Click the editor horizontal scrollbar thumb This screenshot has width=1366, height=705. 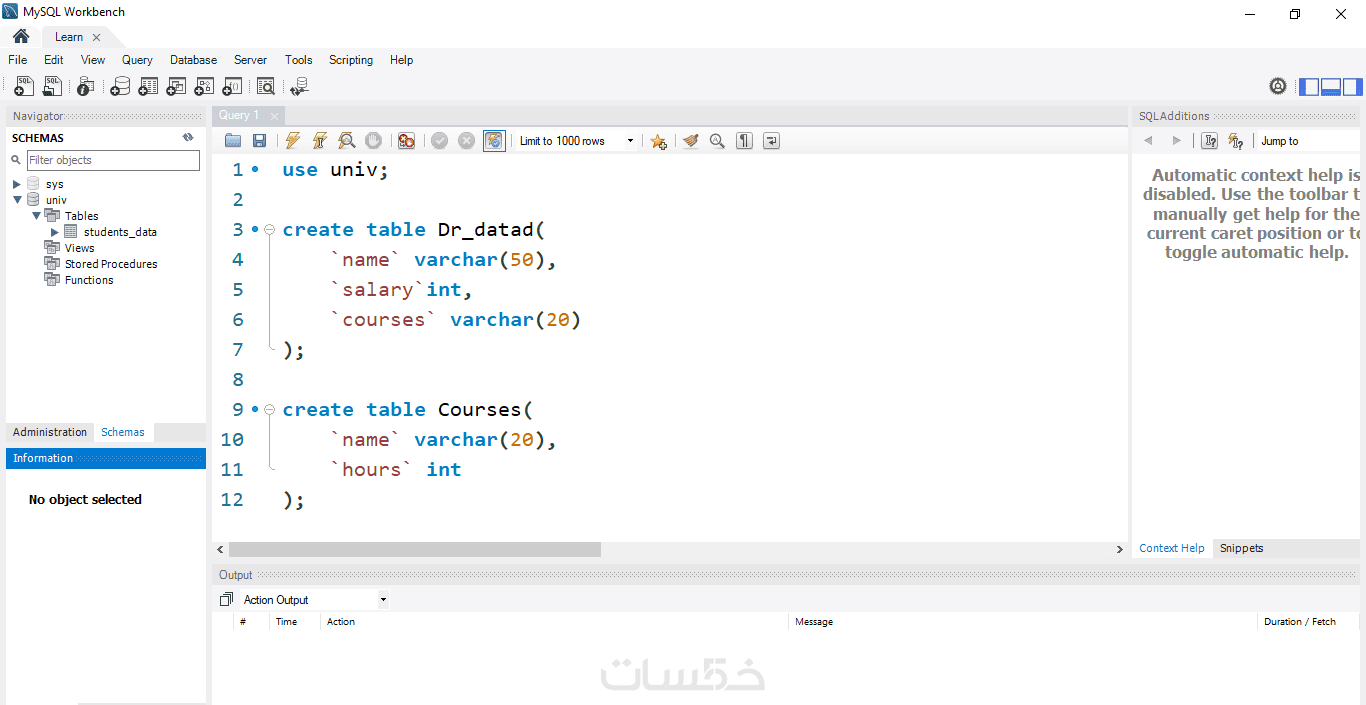(414, 549)
